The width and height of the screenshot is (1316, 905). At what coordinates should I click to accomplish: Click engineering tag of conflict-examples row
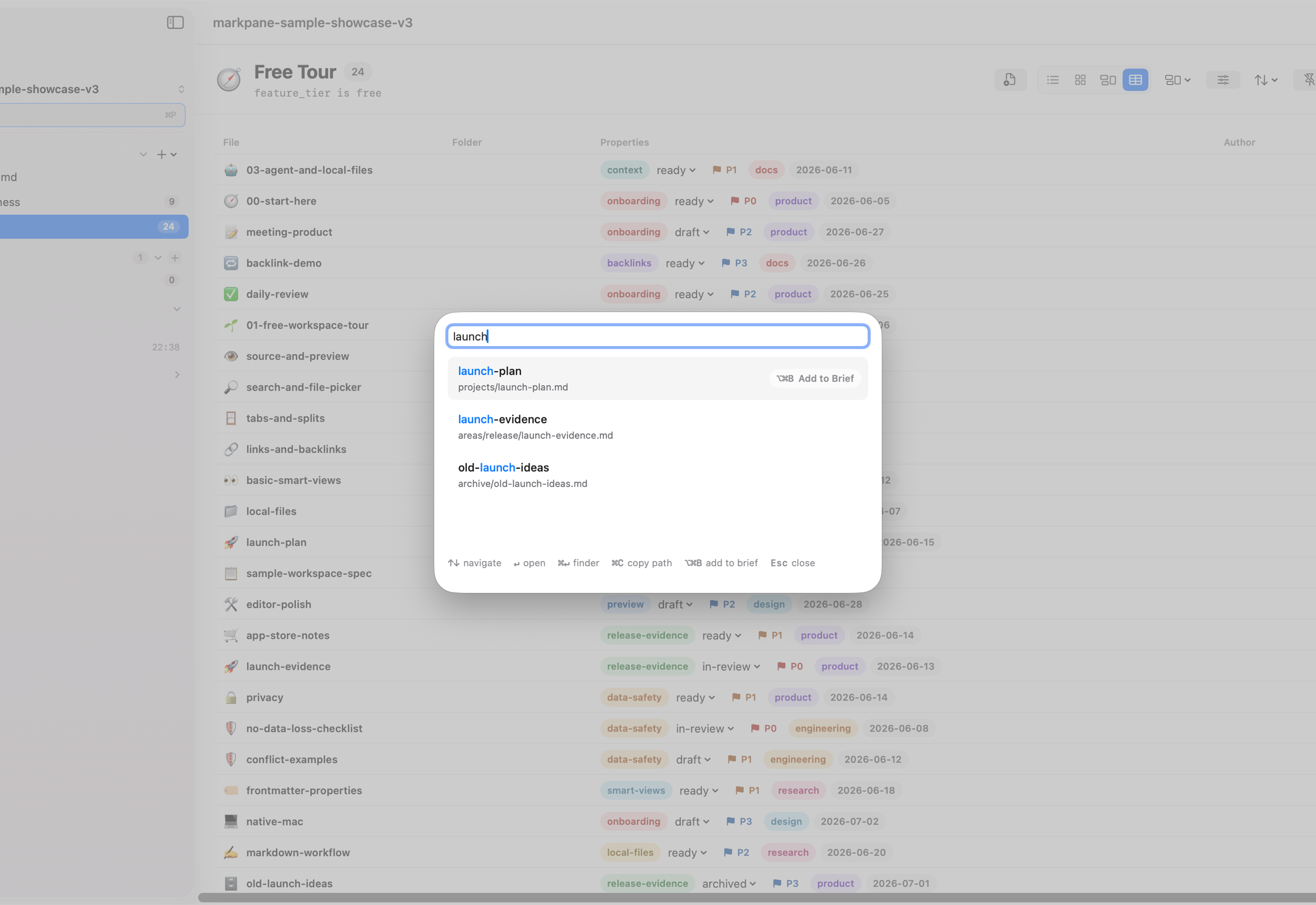798,760
